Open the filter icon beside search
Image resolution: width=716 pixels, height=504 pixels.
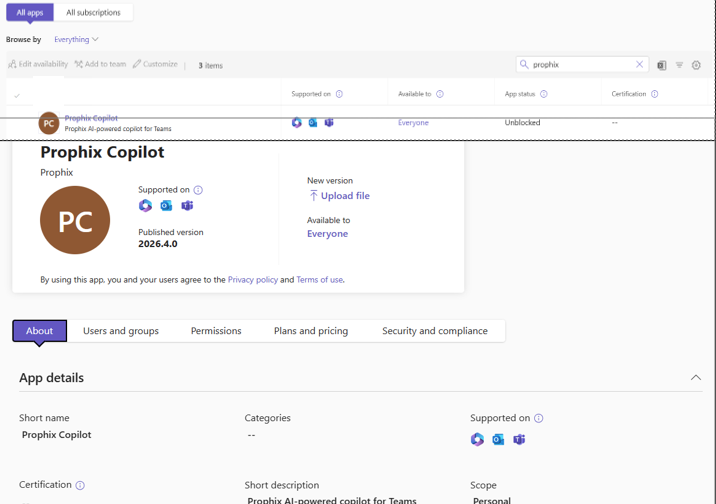tap(679, 65)
